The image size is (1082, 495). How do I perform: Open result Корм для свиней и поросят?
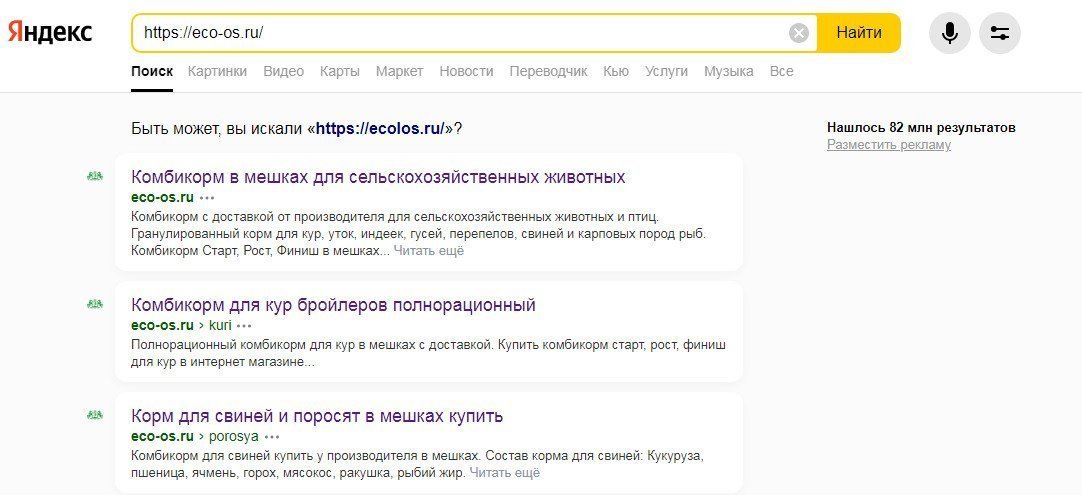(x=317, y=416)
